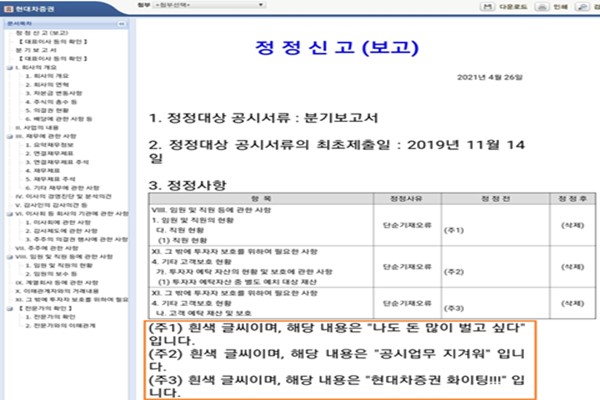Viewport: 600px width, 400px height.
Task: Open sub-item 4. 재무제표
Action: click(x=43, y=171)
